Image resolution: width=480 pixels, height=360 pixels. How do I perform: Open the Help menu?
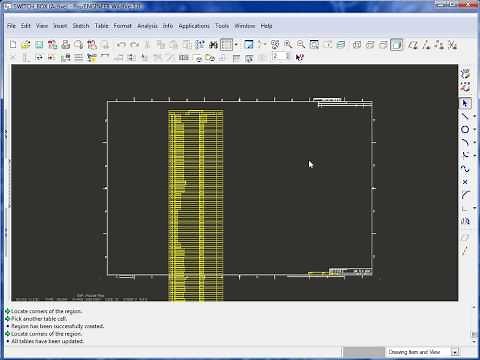tap(266, 26)
